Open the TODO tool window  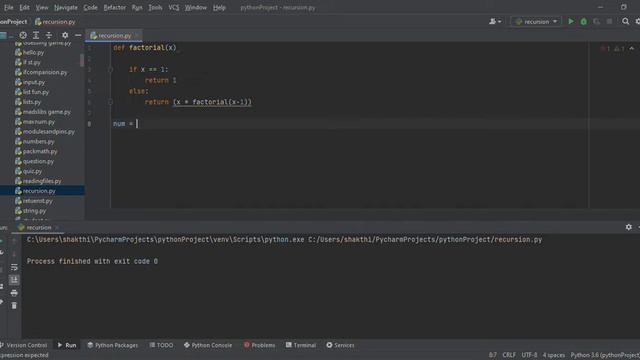161,345
